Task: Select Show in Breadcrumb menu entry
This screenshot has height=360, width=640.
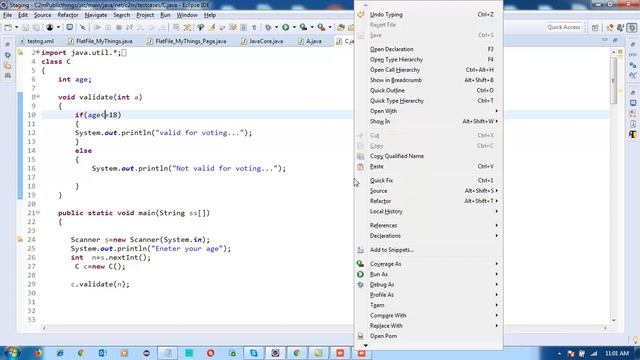Action: (x=429, y=80)
